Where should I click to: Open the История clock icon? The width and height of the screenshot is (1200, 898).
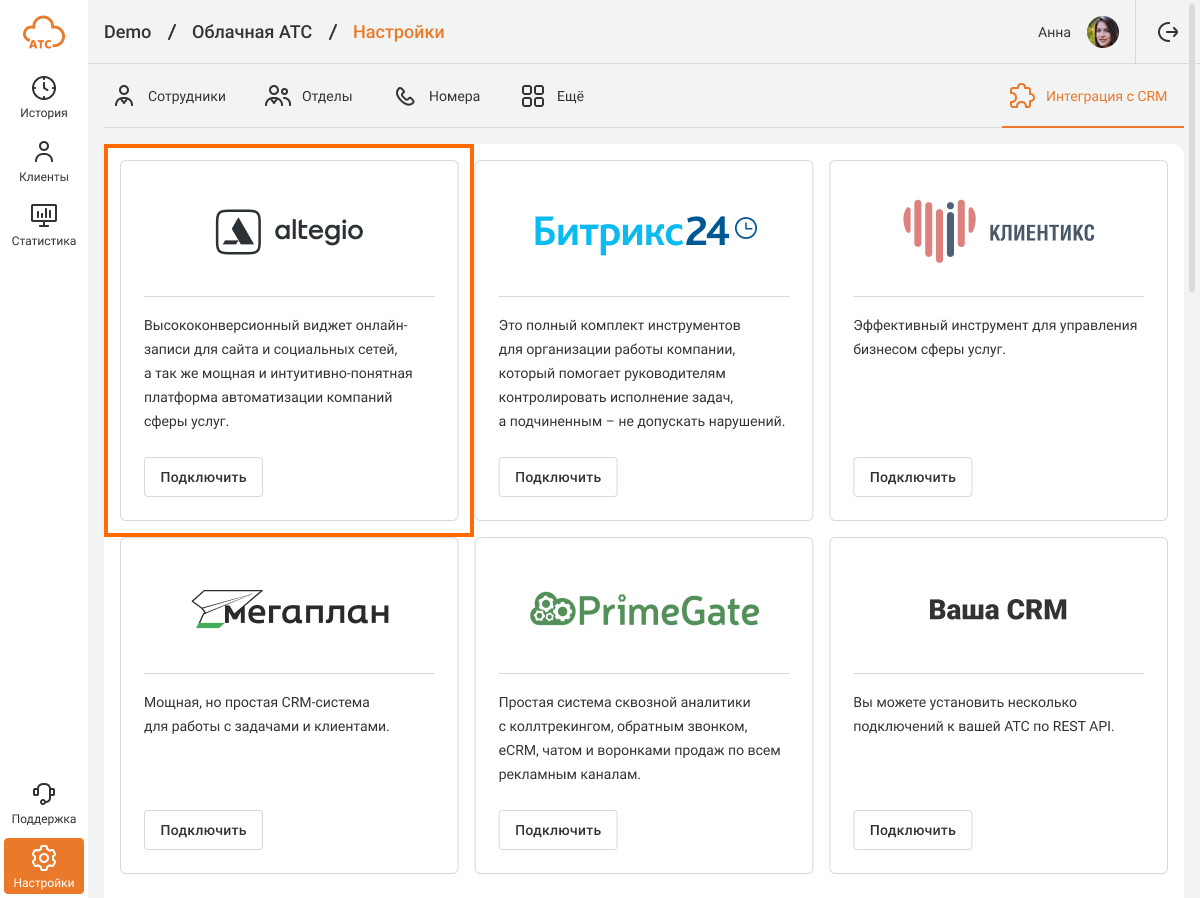point(44,88)
